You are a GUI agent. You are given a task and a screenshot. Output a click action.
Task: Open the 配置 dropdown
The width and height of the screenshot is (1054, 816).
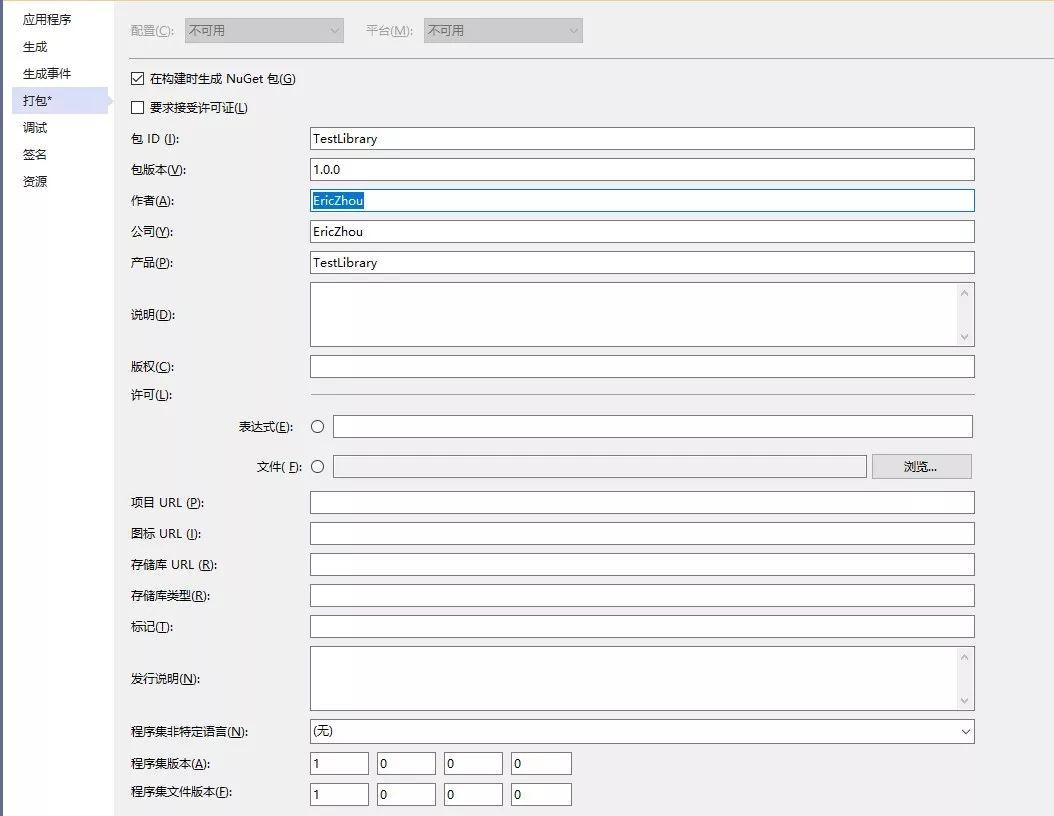pyautogui.click(x=333, y=30)
